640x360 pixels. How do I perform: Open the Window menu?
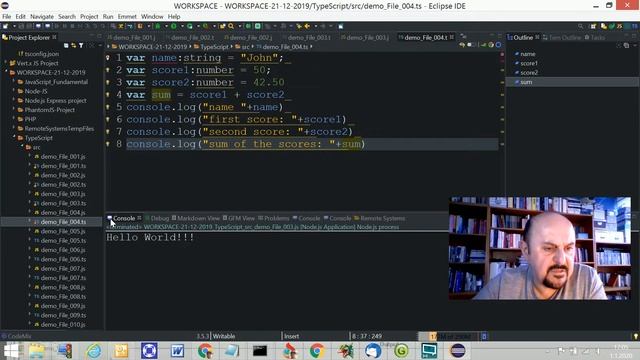coord(152,16)
